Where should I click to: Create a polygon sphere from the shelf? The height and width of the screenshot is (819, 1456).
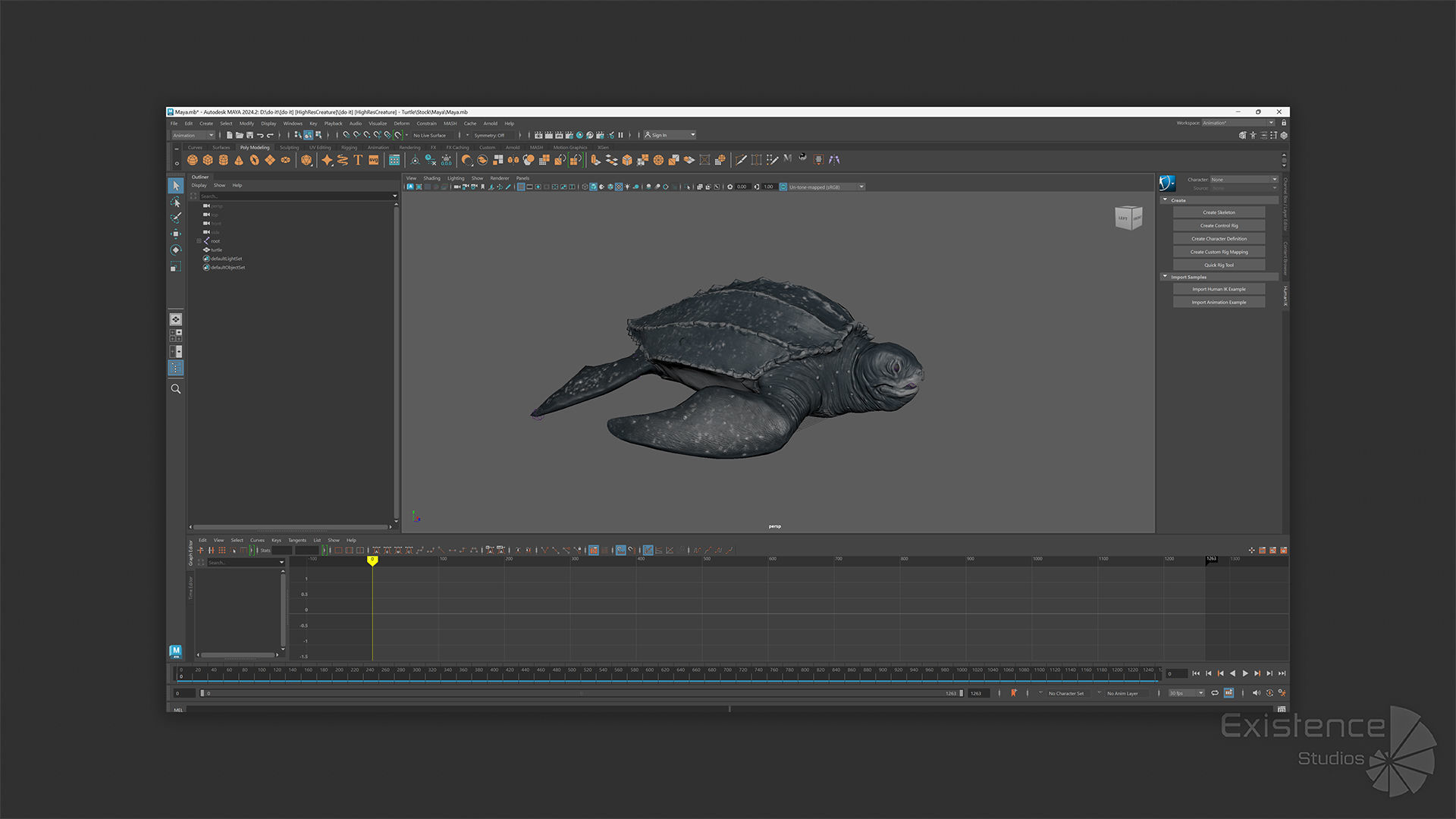(x=193, y=160)
